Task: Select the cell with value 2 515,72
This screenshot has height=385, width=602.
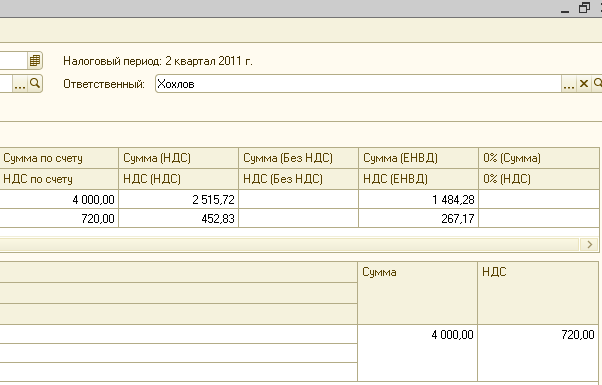Action: [179, 200]
